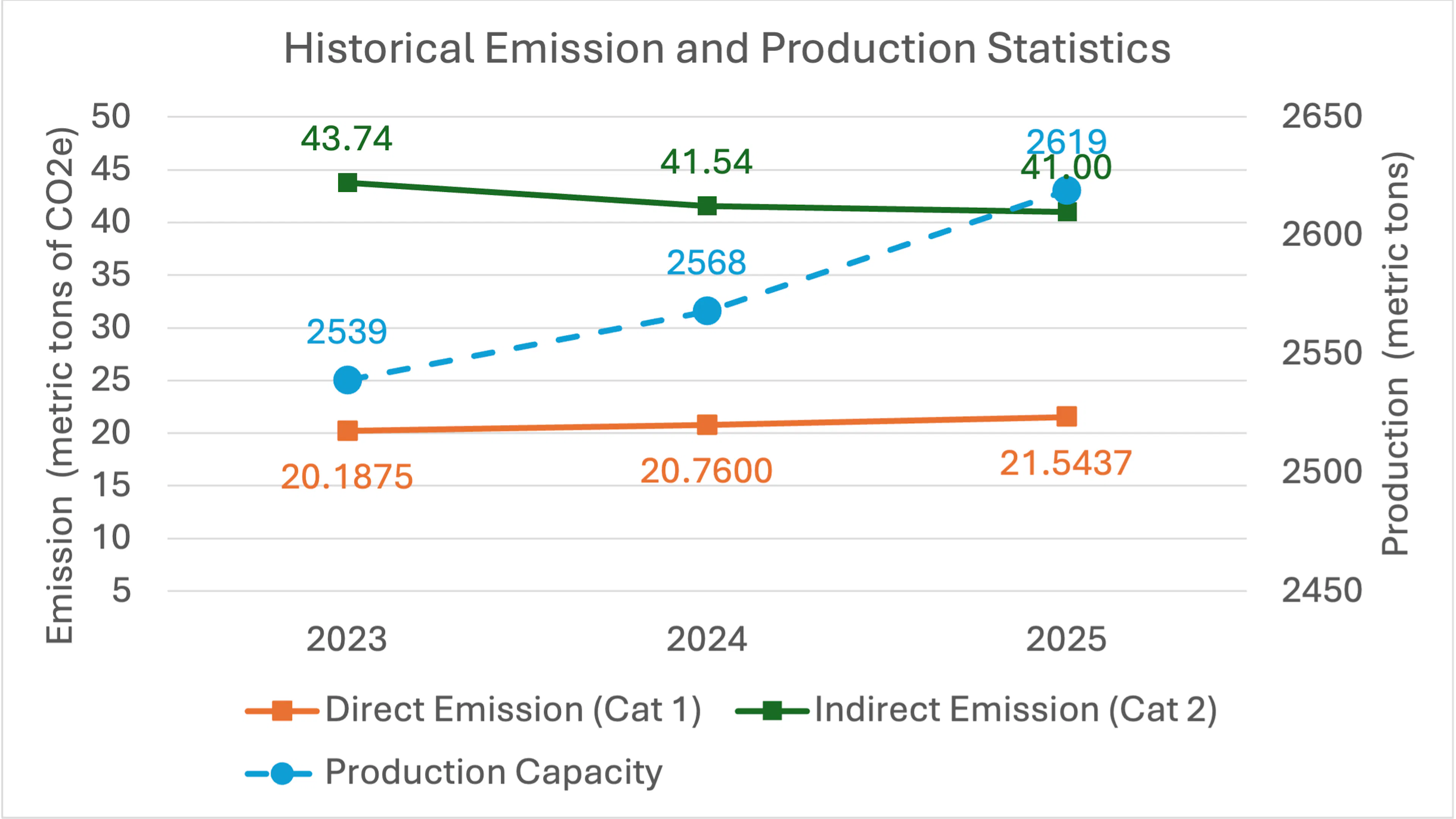Viewport: 1456px width, 819px height.
Task: Click the green square legend marker
Action: tap(772, 711)
